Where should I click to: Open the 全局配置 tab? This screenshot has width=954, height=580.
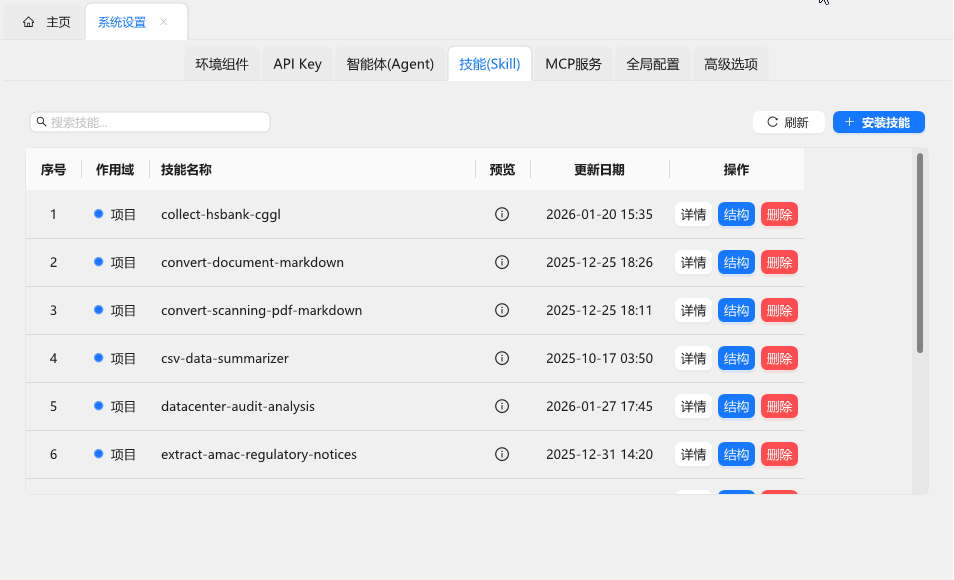[x=652, y=64]
